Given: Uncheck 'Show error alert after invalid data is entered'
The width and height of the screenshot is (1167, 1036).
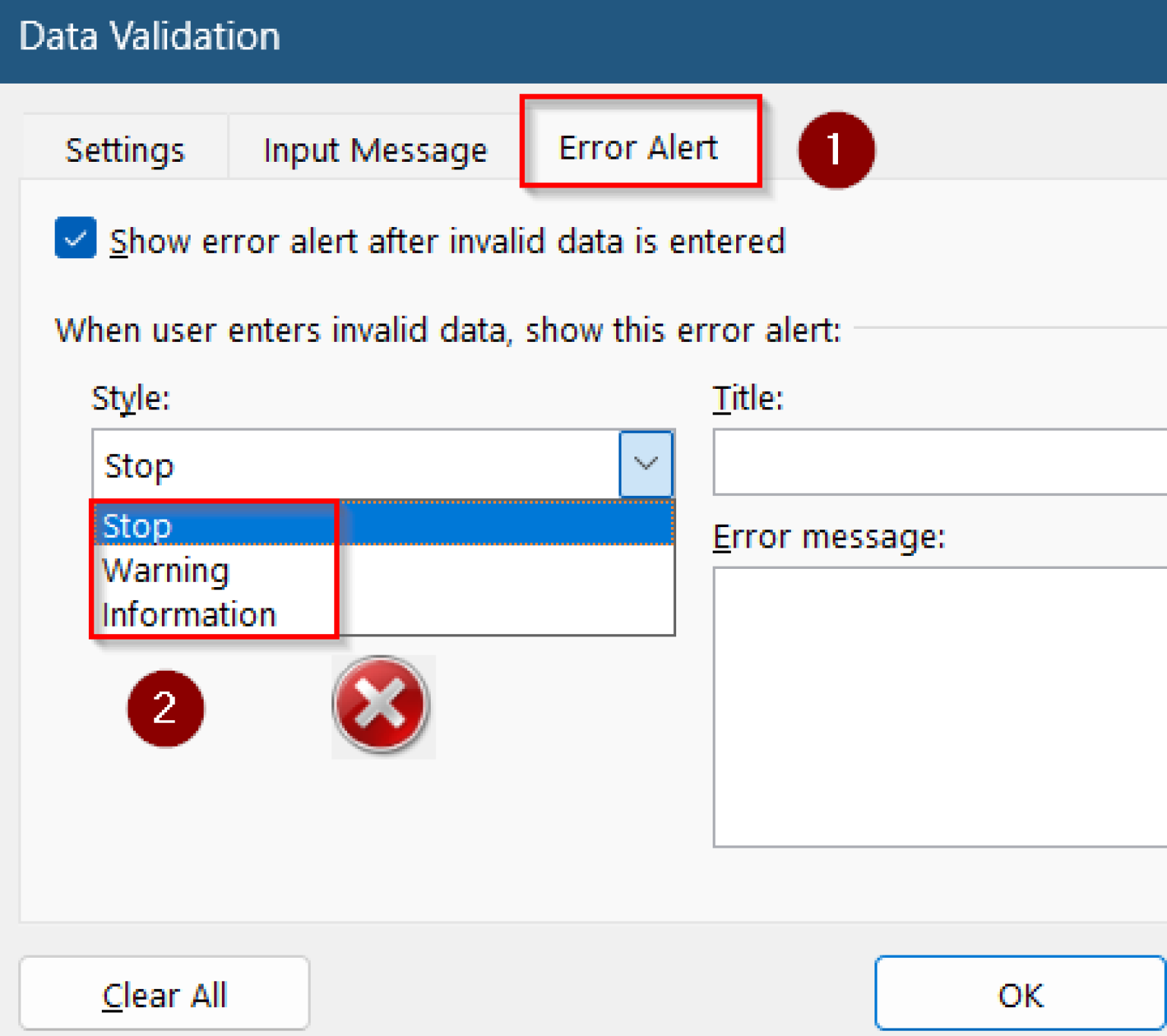Looking at the screenshot, I should 74,239.
